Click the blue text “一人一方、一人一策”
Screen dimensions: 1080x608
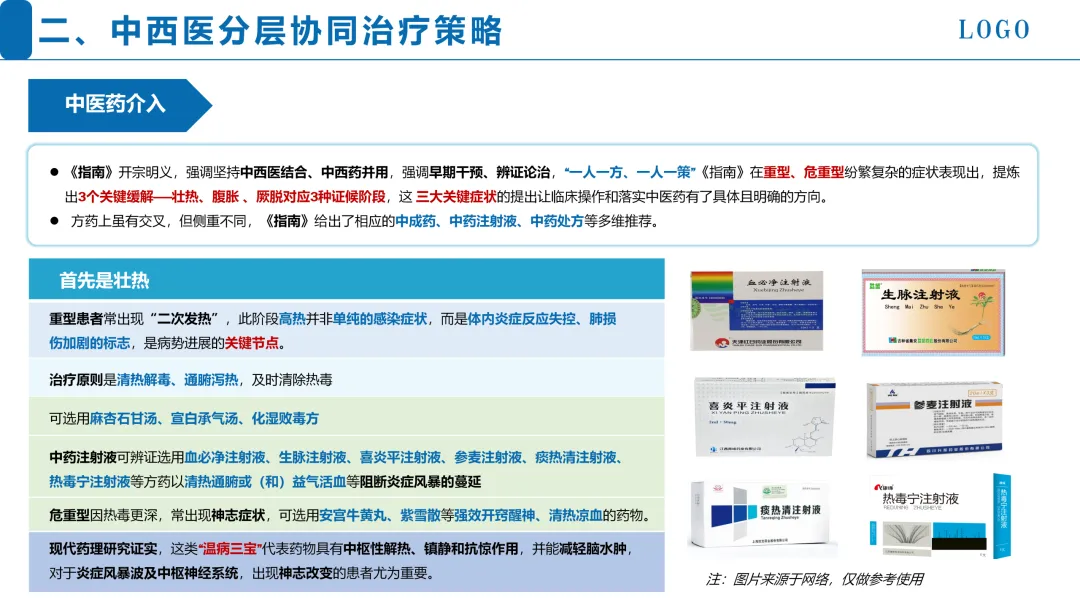[x=630, y=172]
